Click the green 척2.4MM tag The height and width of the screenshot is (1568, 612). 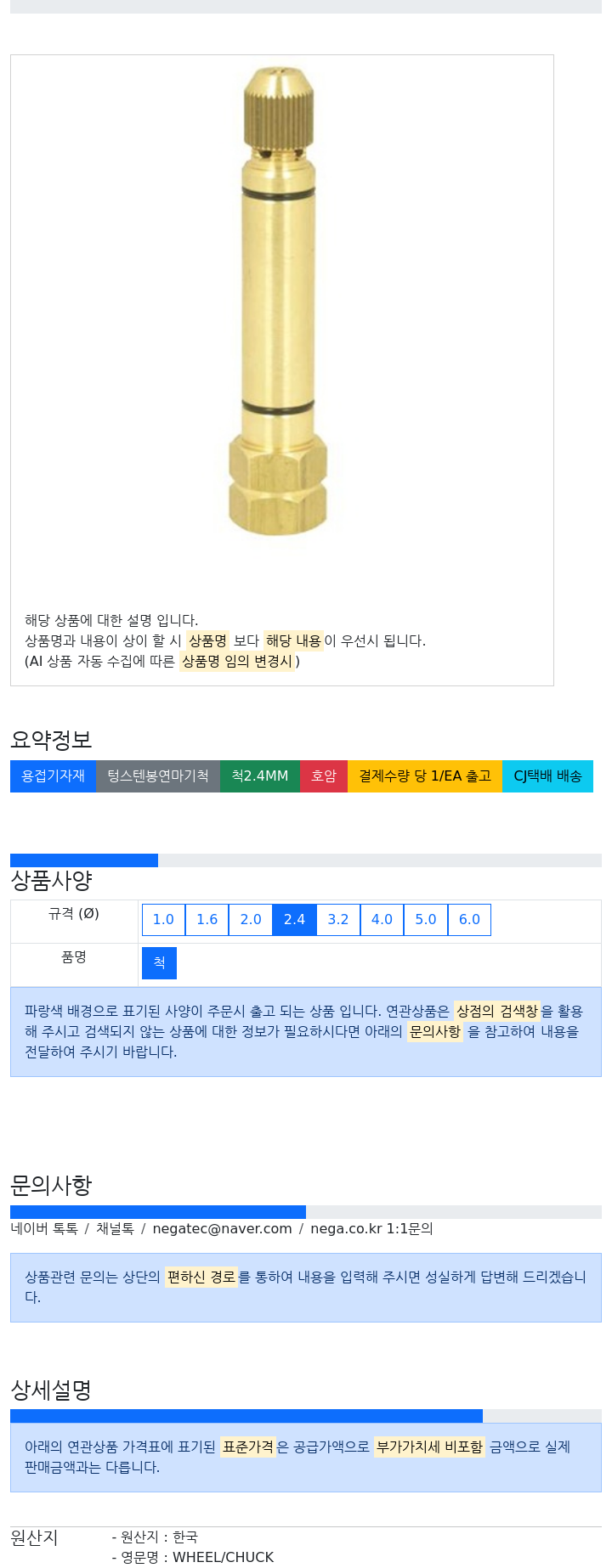tap(260, 776)
